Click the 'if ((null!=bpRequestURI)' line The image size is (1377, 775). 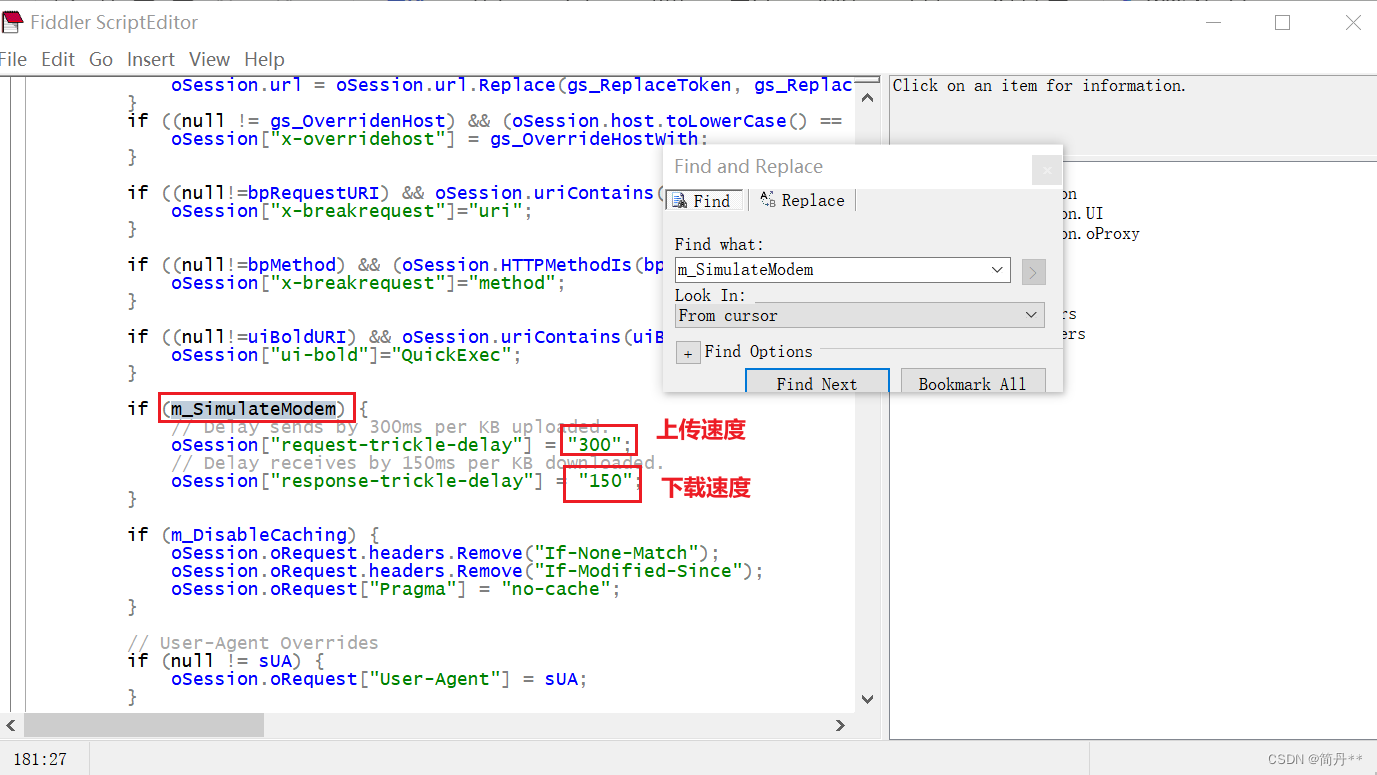coord(394,193)
